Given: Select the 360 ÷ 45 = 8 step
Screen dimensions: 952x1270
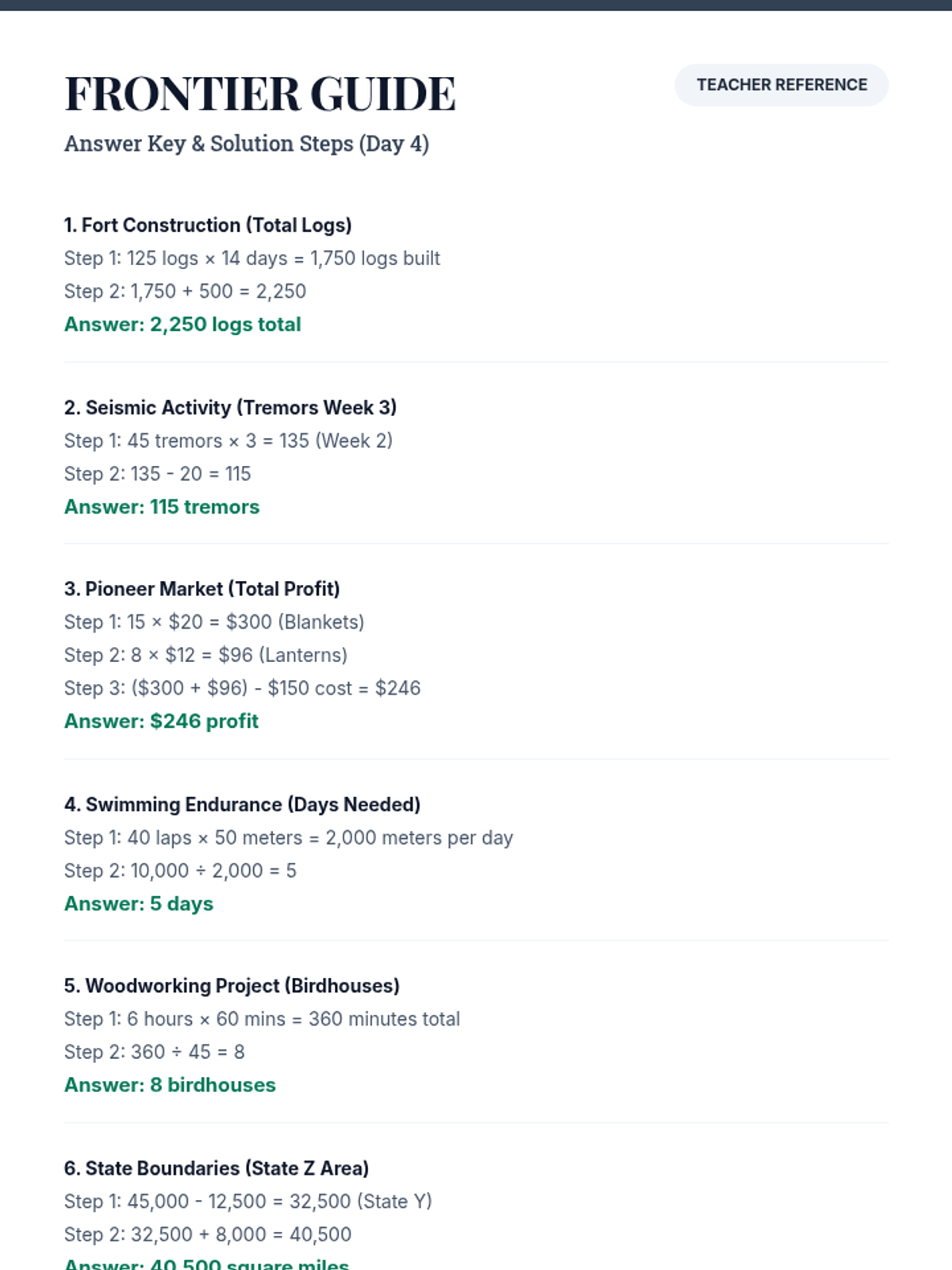Looking at the screenshot, I should [x=154, y=1053].
